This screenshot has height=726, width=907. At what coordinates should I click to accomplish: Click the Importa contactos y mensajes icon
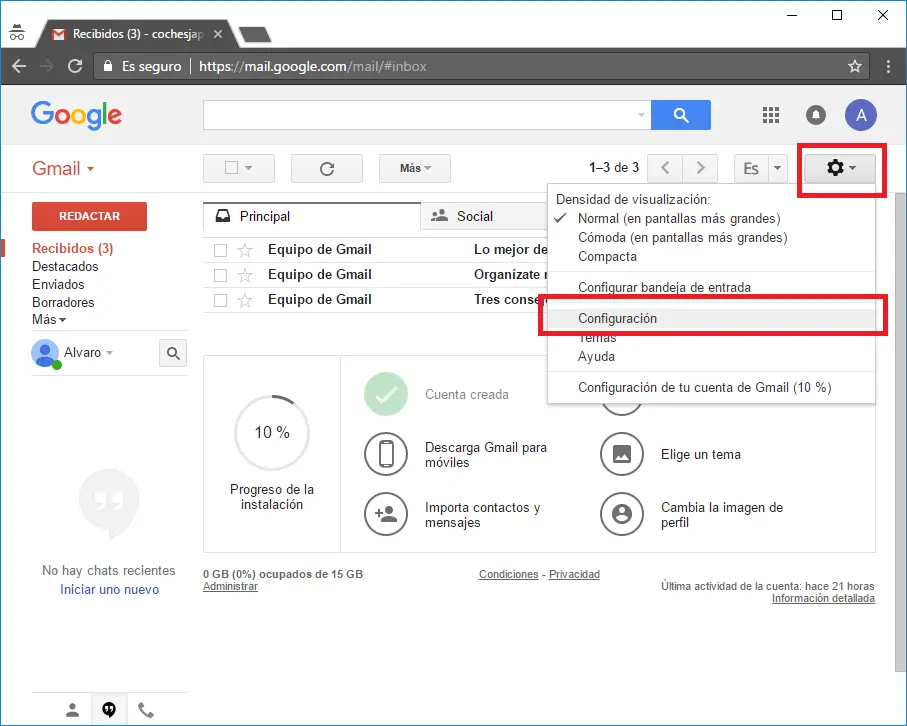point(386,514)
